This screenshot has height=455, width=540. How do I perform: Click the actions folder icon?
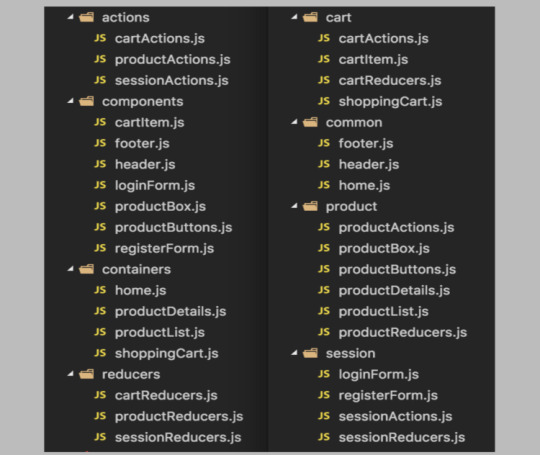(86, 17)
